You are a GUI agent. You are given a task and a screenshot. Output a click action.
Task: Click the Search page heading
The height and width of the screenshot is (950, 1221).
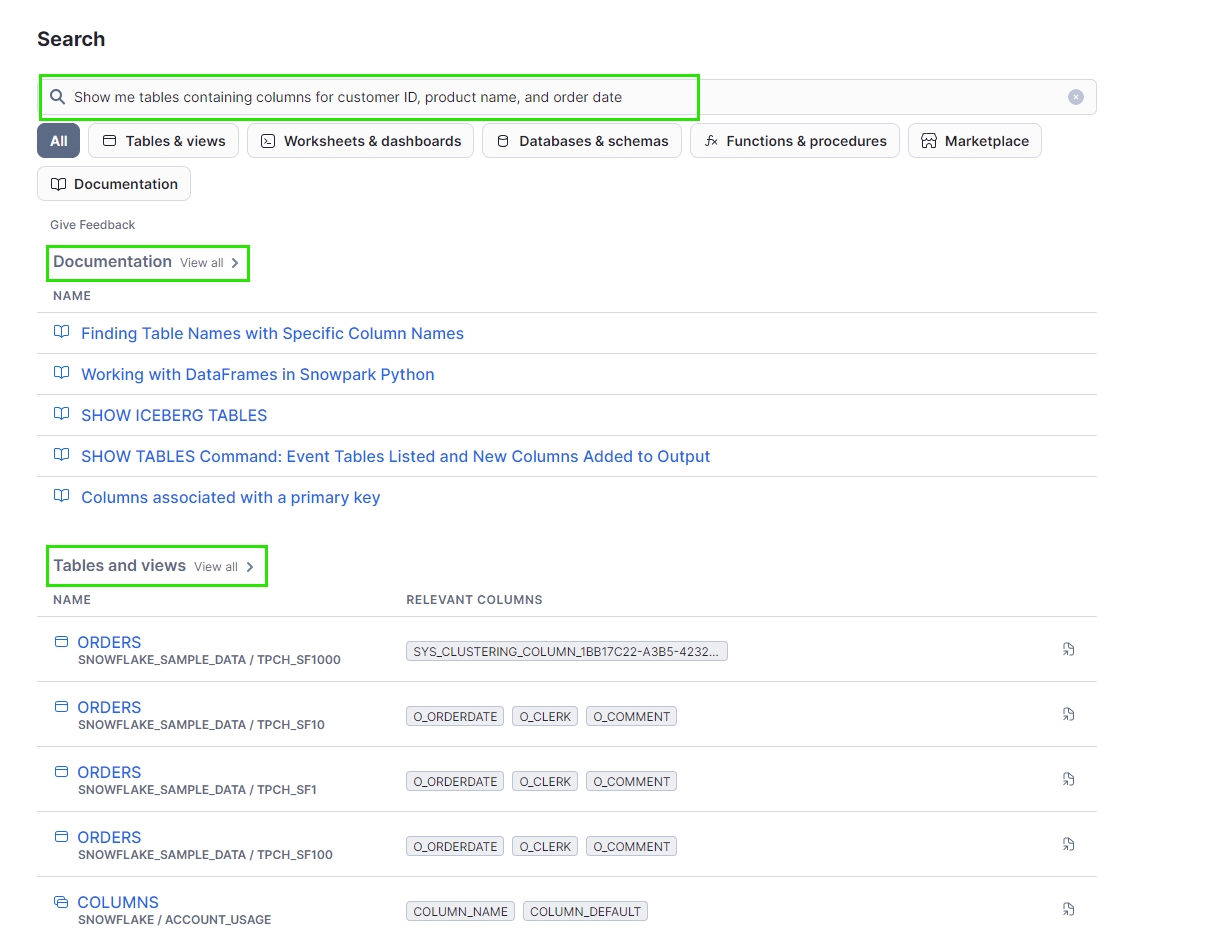coord(71,39)
